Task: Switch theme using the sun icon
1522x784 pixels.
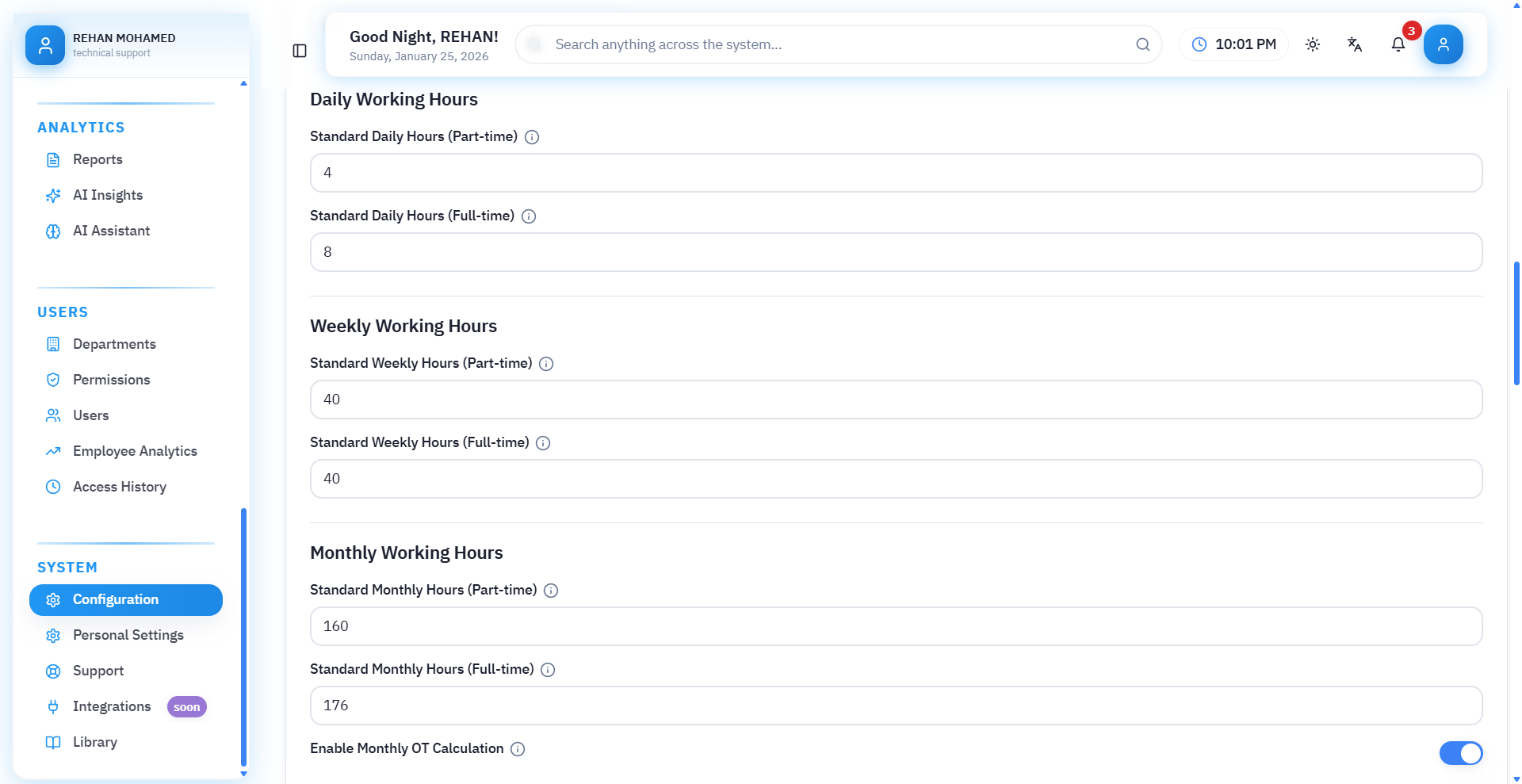Action: coord(1313,44)
